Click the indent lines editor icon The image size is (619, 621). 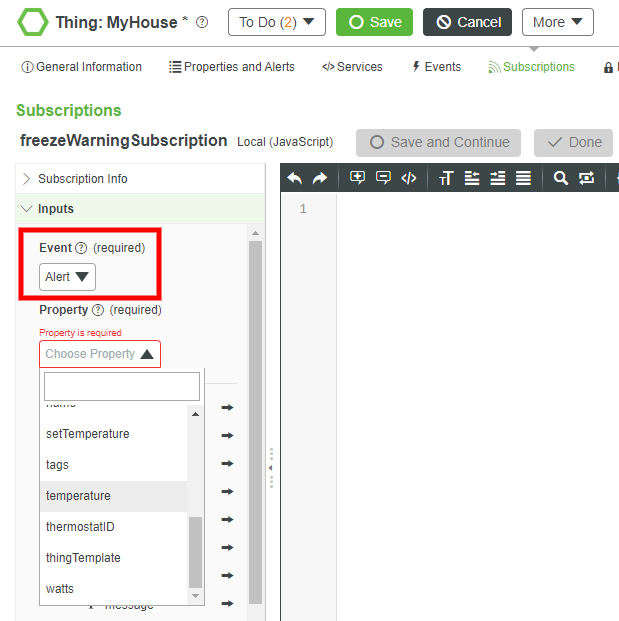coord(497,178)
